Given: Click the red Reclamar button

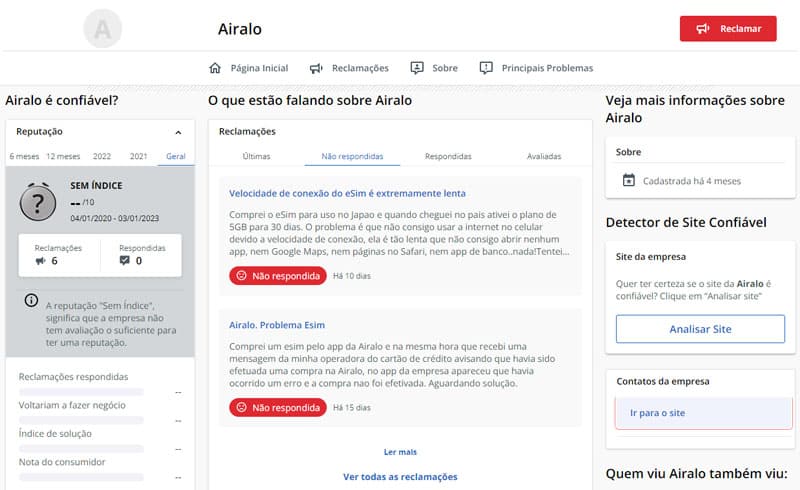Looking at the screenshot, I should point(728,29).
